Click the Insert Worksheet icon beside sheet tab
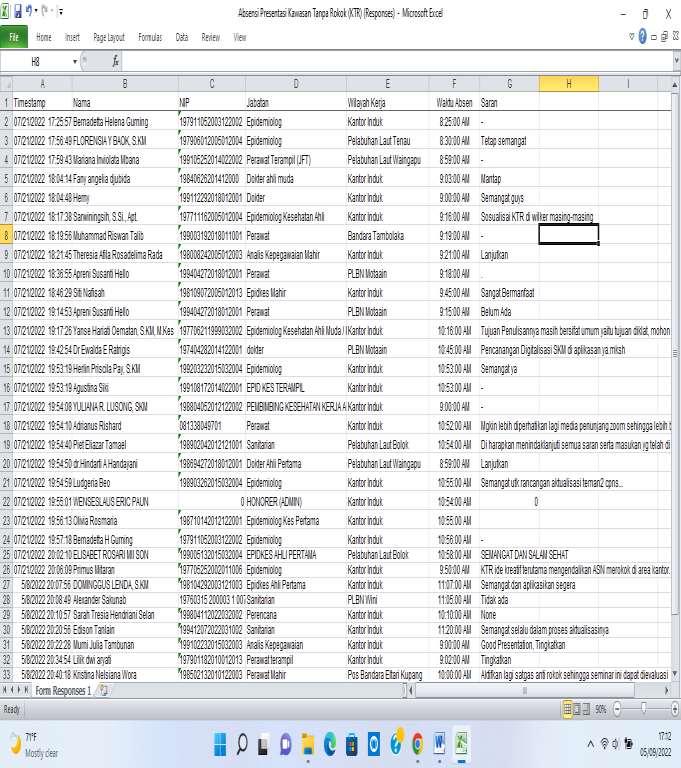The image size is (681, 768). tap(103, 691)
